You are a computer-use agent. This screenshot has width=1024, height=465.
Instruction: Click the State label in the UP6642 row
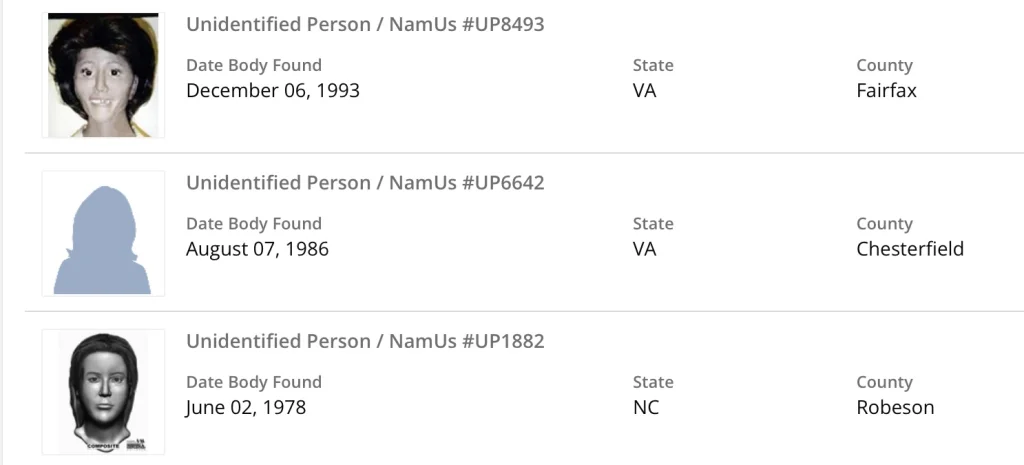pyautogui.click(x=653, y=224)
